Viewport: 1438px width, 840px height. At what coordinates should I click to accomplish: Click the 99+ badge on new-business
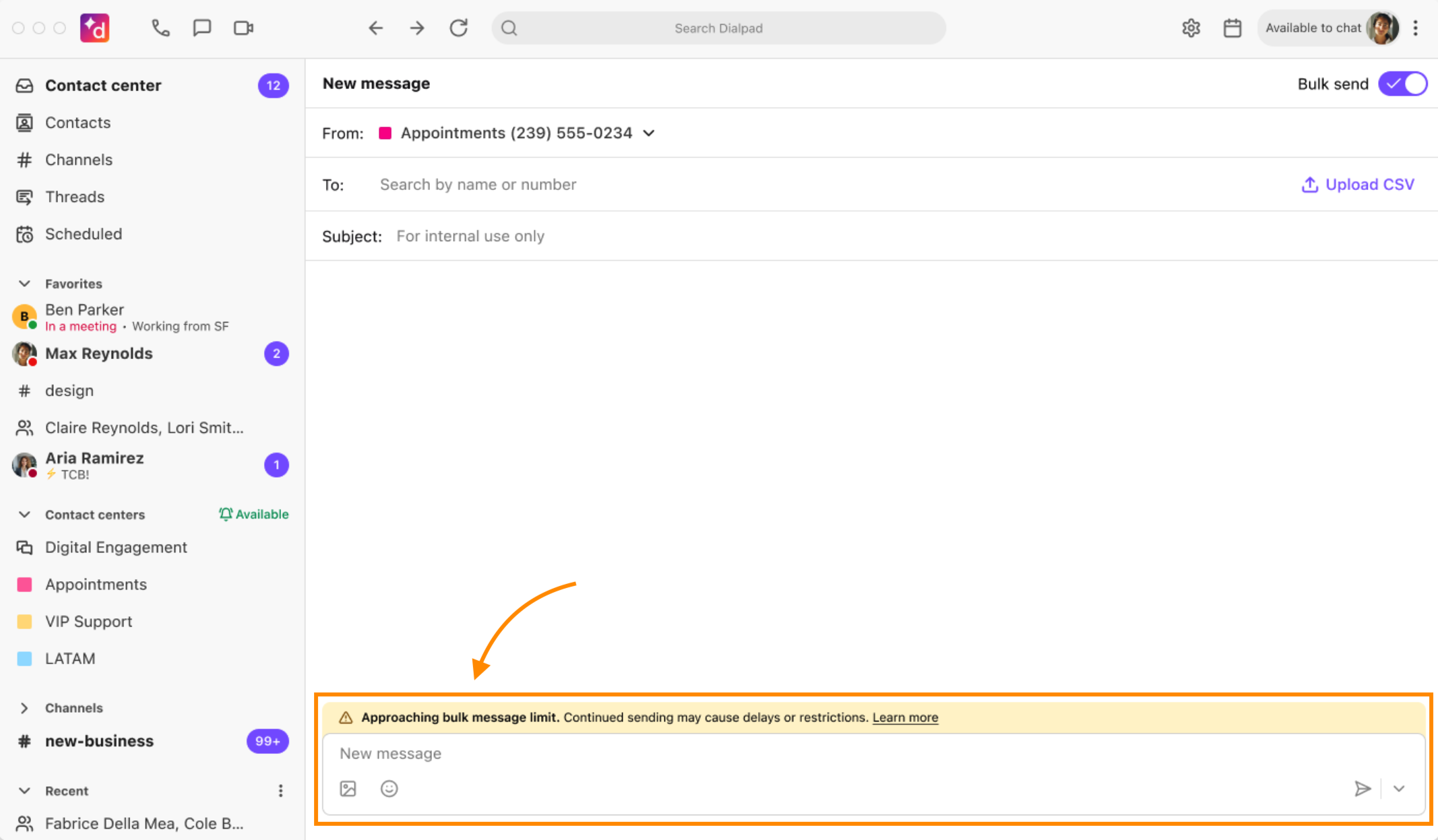[268, 741]
